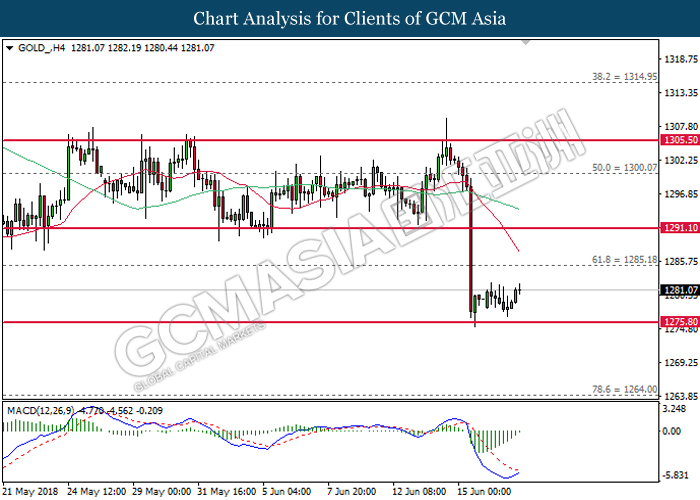Click the MACD 0.00 scale label
700x500 pixels.
point(672,431)
